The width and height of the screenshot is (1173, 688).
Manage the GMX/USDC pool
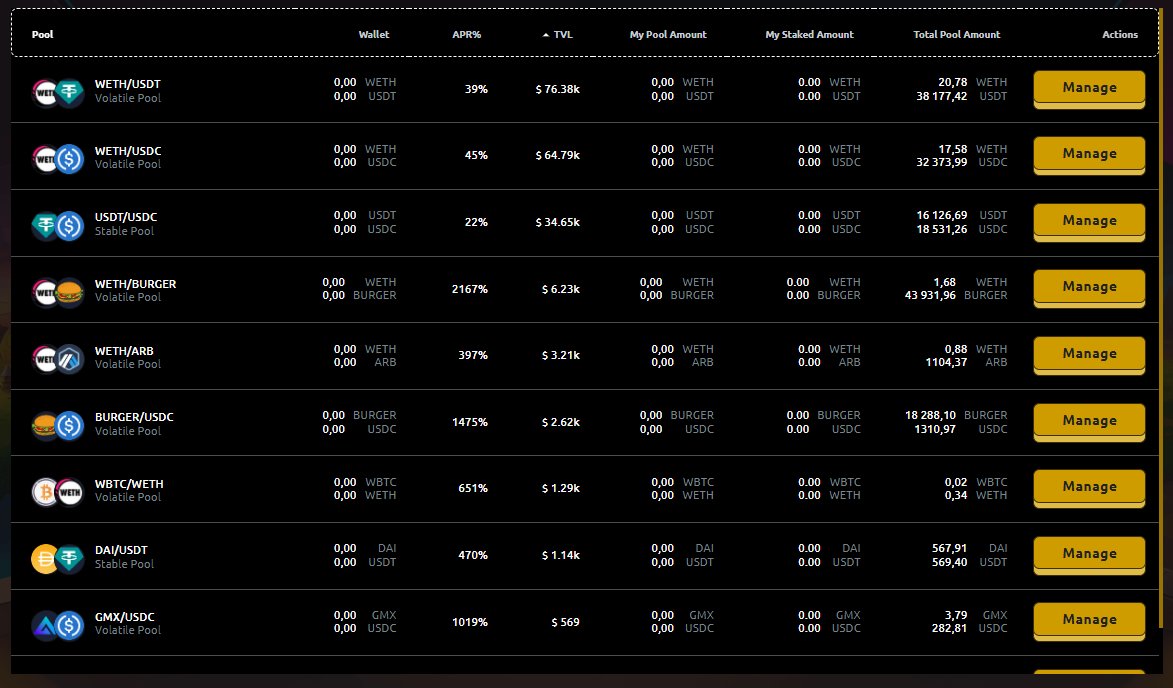(1089, 621)
